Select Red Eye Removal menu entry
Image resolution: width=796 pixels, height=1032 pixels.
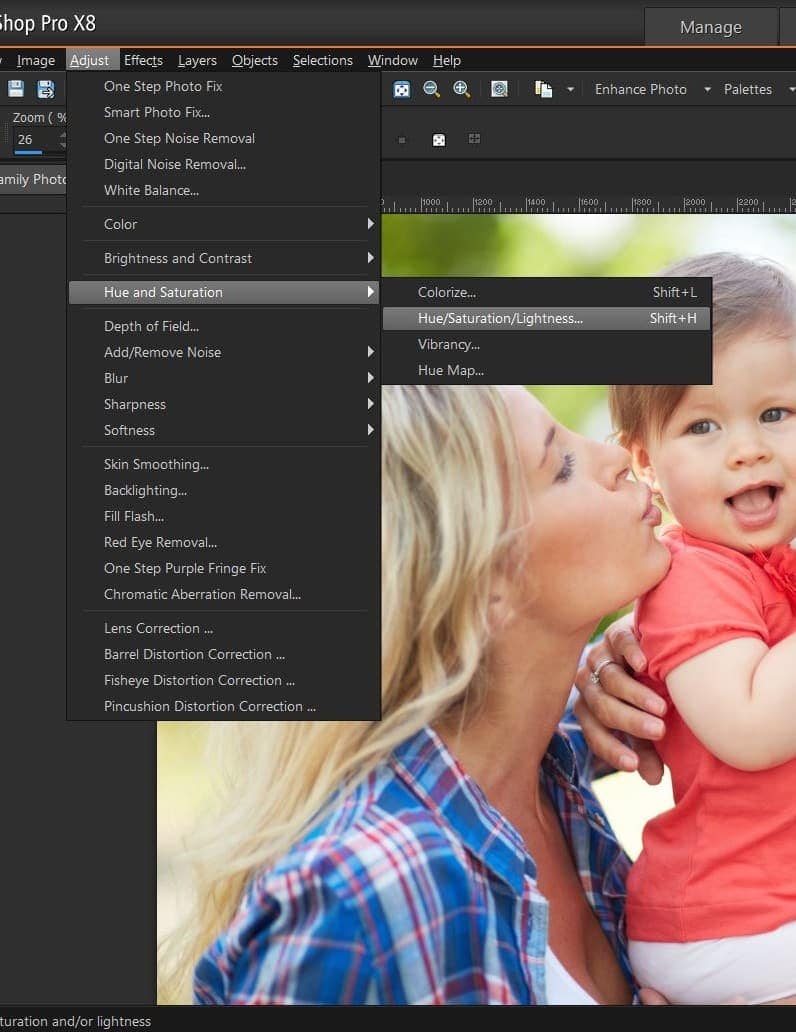[160, 542]
